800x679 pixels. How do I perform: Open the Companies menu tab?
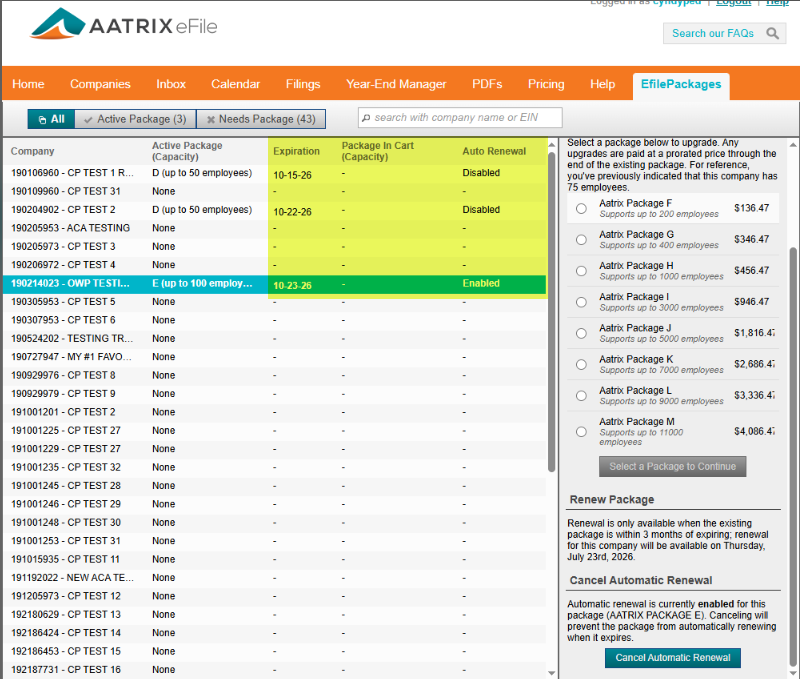click(x=100, y=84)
